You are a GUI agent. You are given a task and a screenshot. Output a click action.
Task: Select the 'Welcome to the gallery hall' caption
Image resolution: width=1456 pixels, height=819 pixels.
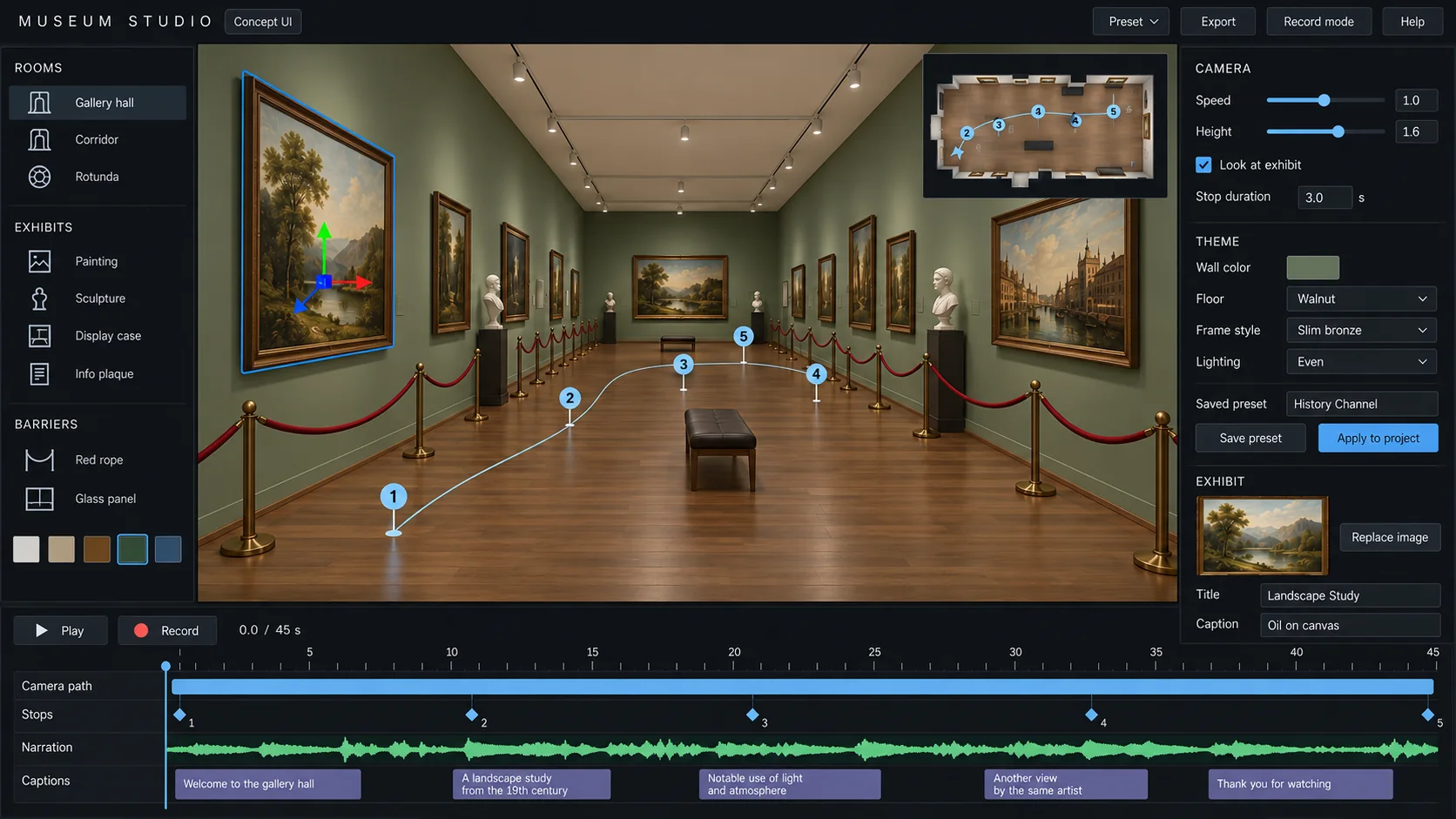(x=267, y=784)
